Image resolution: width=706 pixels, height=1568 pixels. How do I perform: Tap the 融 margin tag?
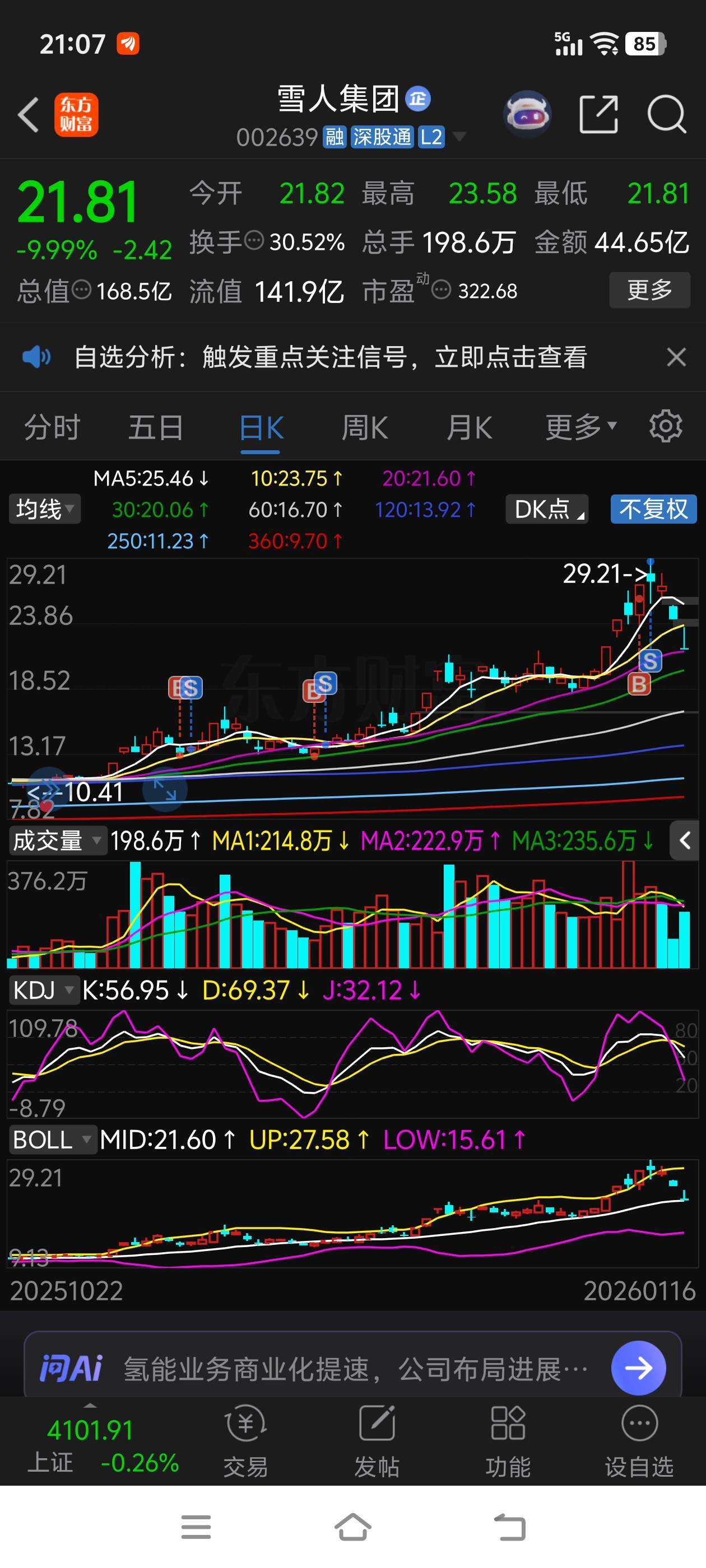[x=335, y=137]
